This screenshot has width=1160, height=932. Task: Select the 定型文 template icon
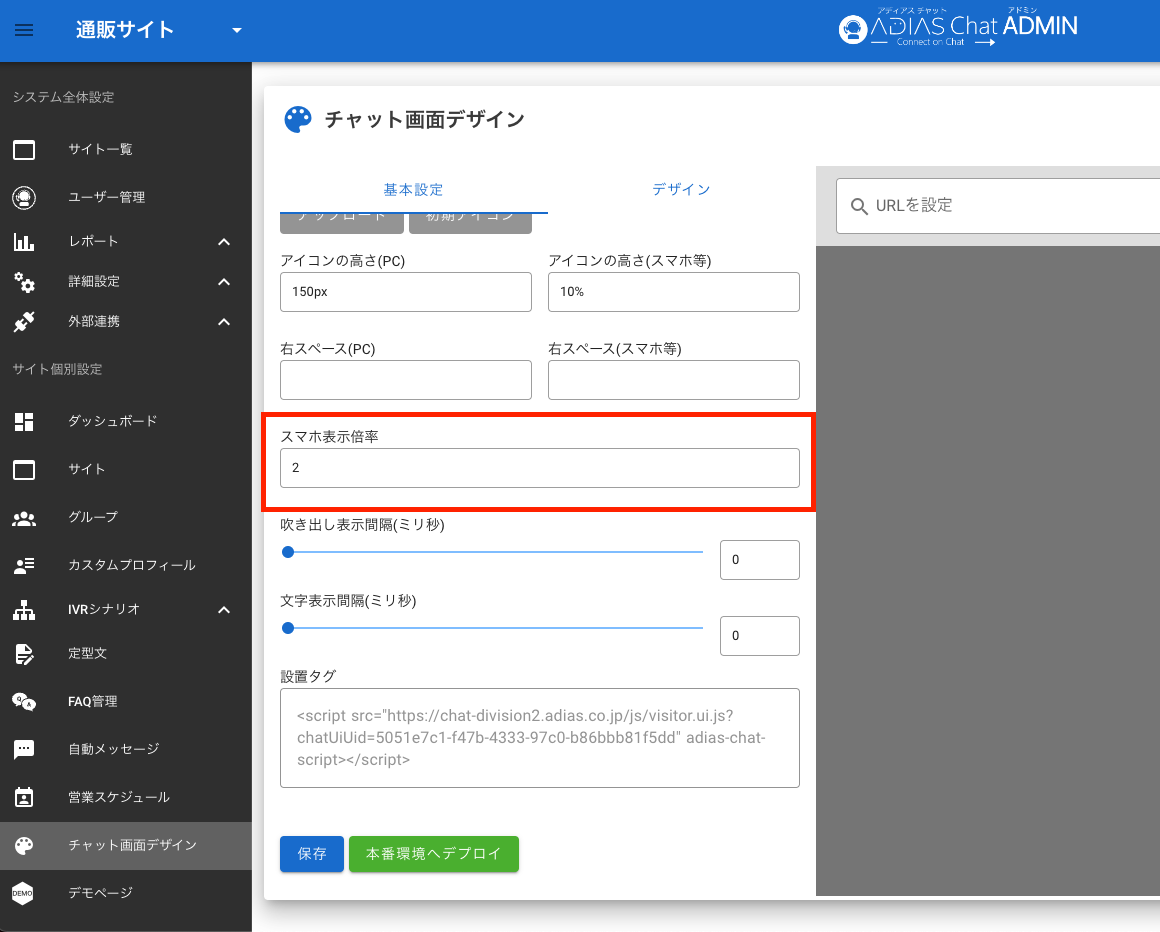[24, 653]
